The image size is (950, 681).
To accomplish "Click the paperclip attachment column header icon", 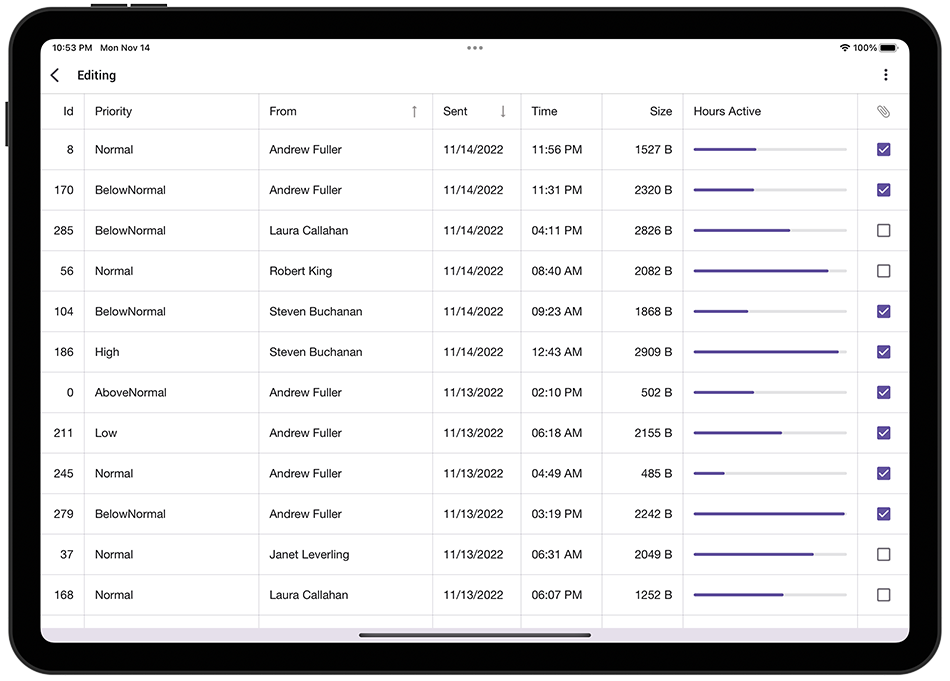I will [883, 111].
